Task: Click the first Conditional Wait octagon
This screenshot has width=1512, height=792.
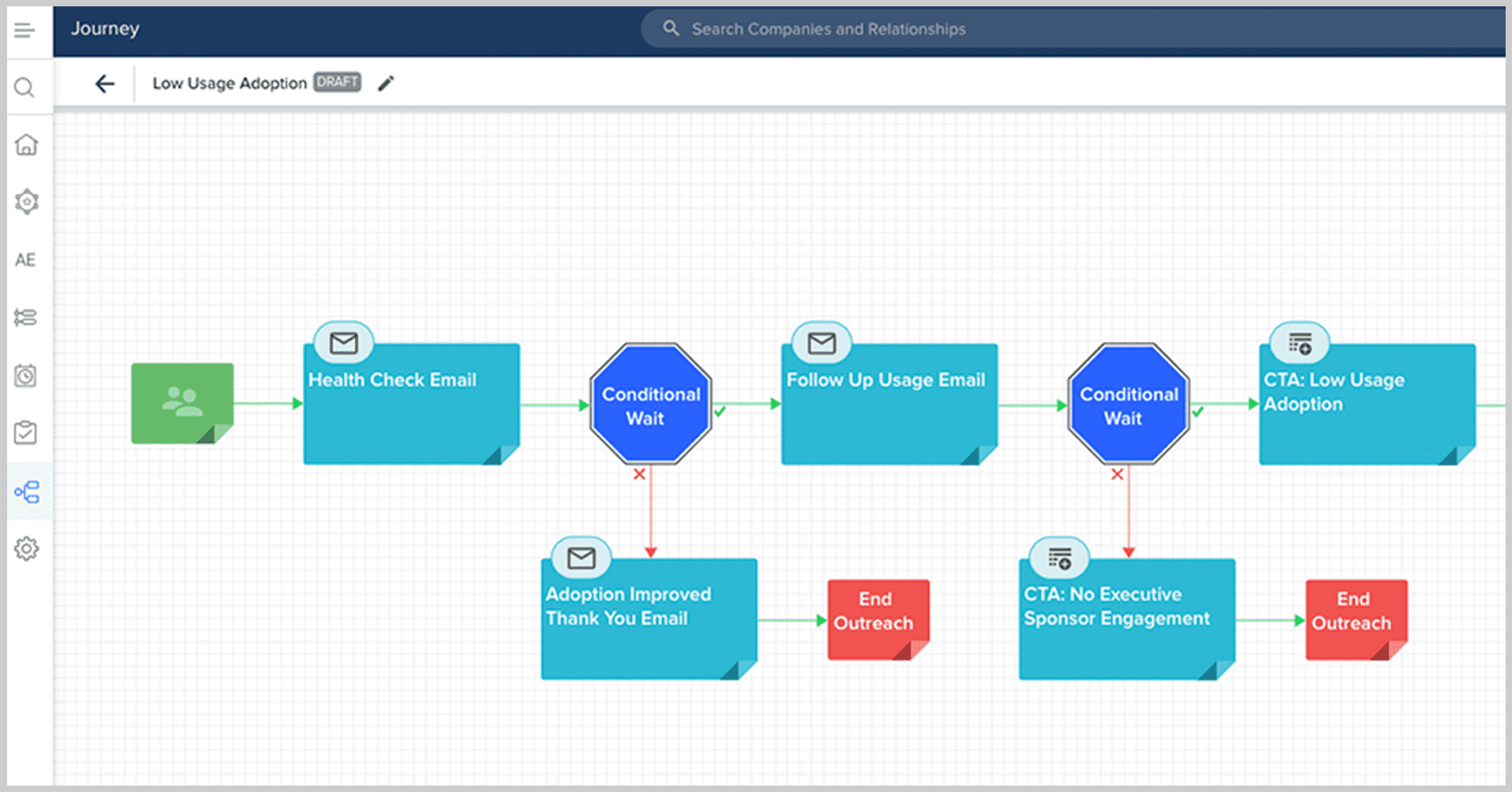Action: [x=651, y=405]
